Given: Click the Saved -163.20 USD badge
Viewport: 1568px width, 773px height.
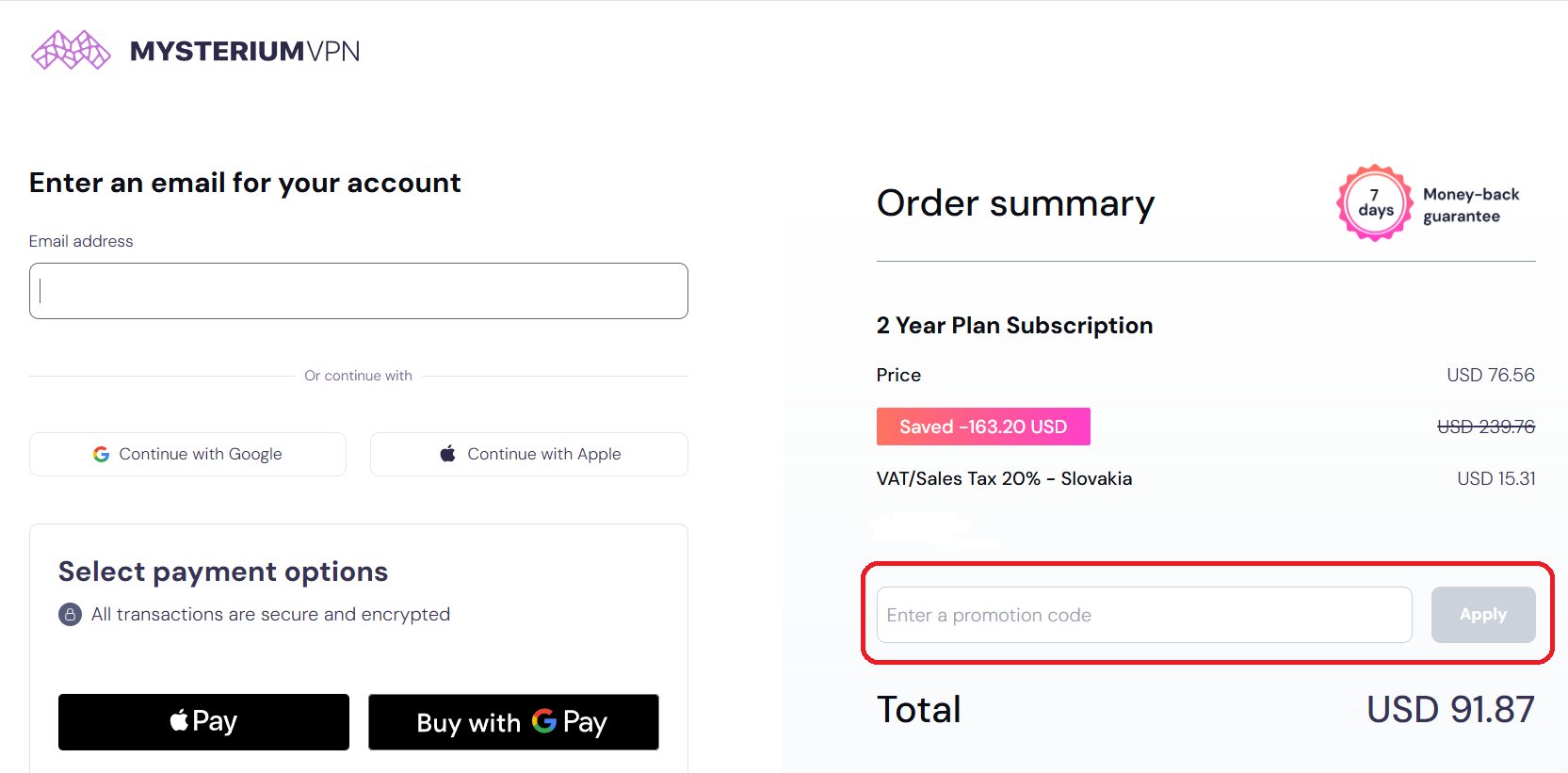Looking at the screenshot, I should (982, 427).
